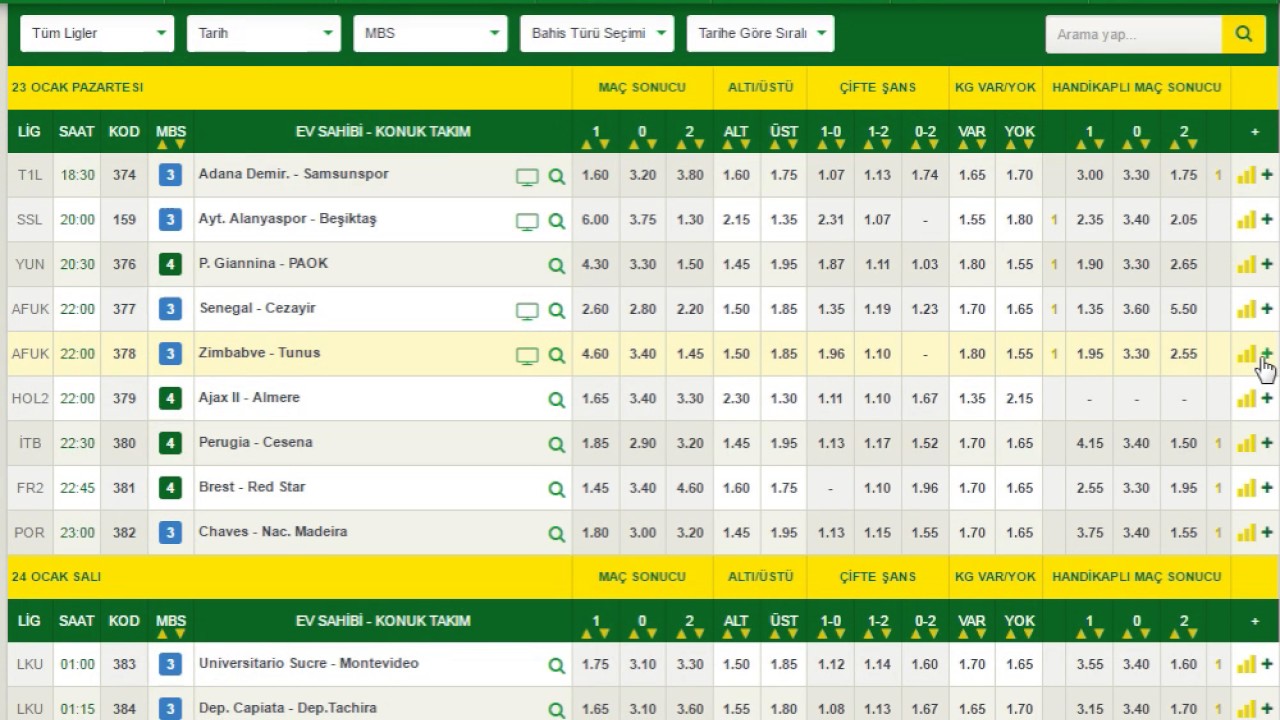Expand more bets plus for Brest - Red Star
Screen dimensions: 1280x720
coord(1267,488)
